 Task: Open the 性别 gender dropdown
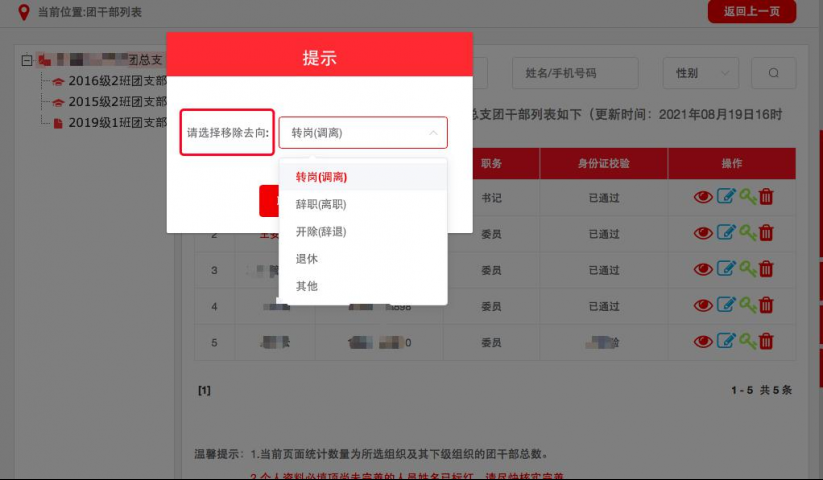point(700,73)
